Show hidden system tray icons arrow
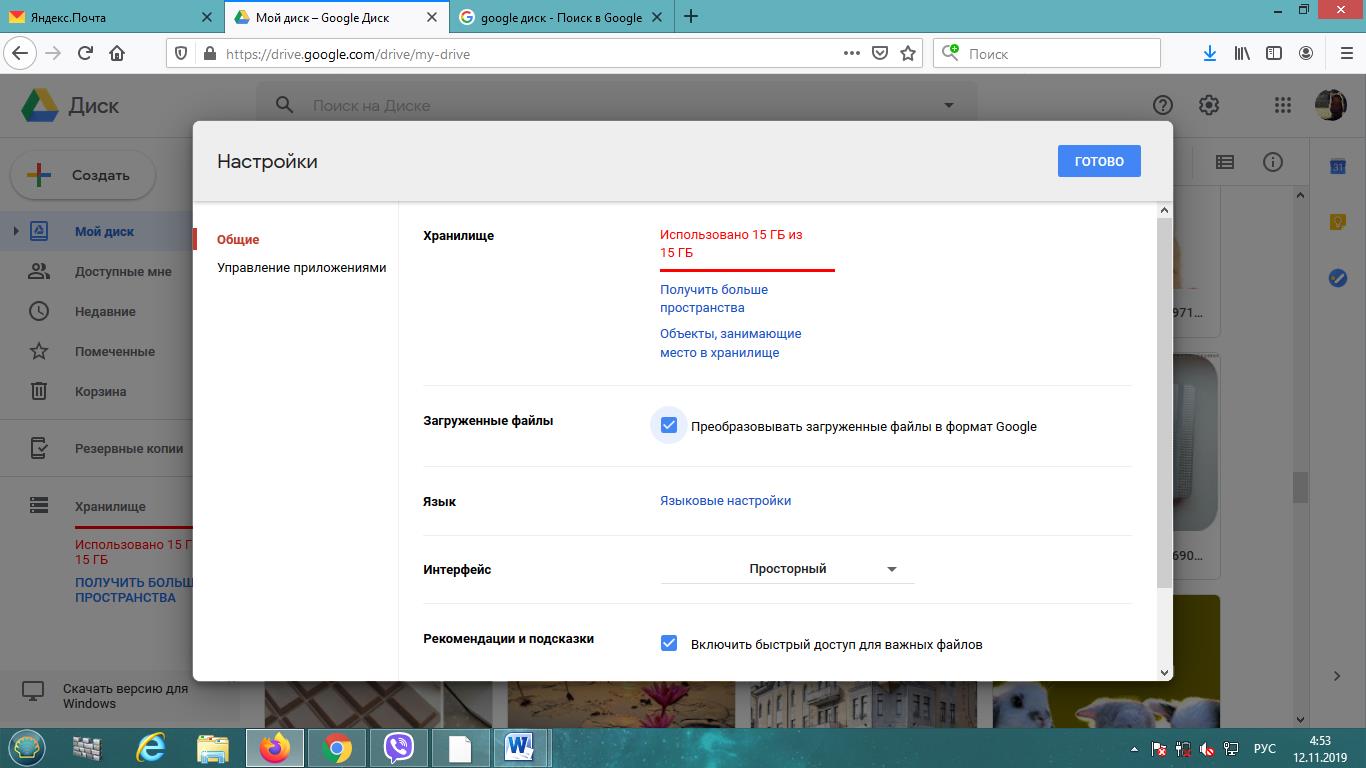The image size is (1366, 768). (1133, 749)
